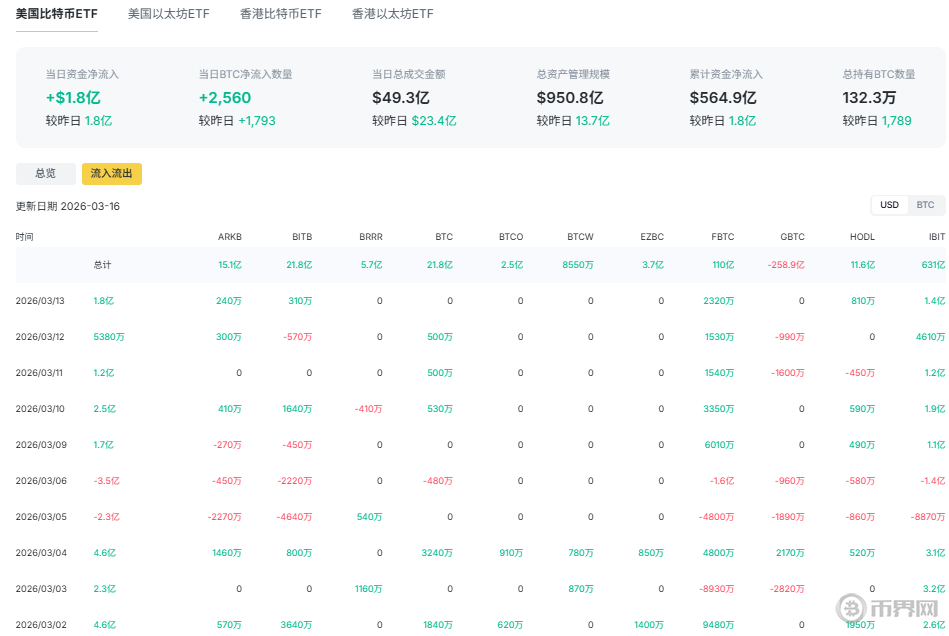This screenshot has width=949, height=636.
Task: Switch to the 美国比特币ETF tab
Action: pyautogui.click(x=56, y=13)
